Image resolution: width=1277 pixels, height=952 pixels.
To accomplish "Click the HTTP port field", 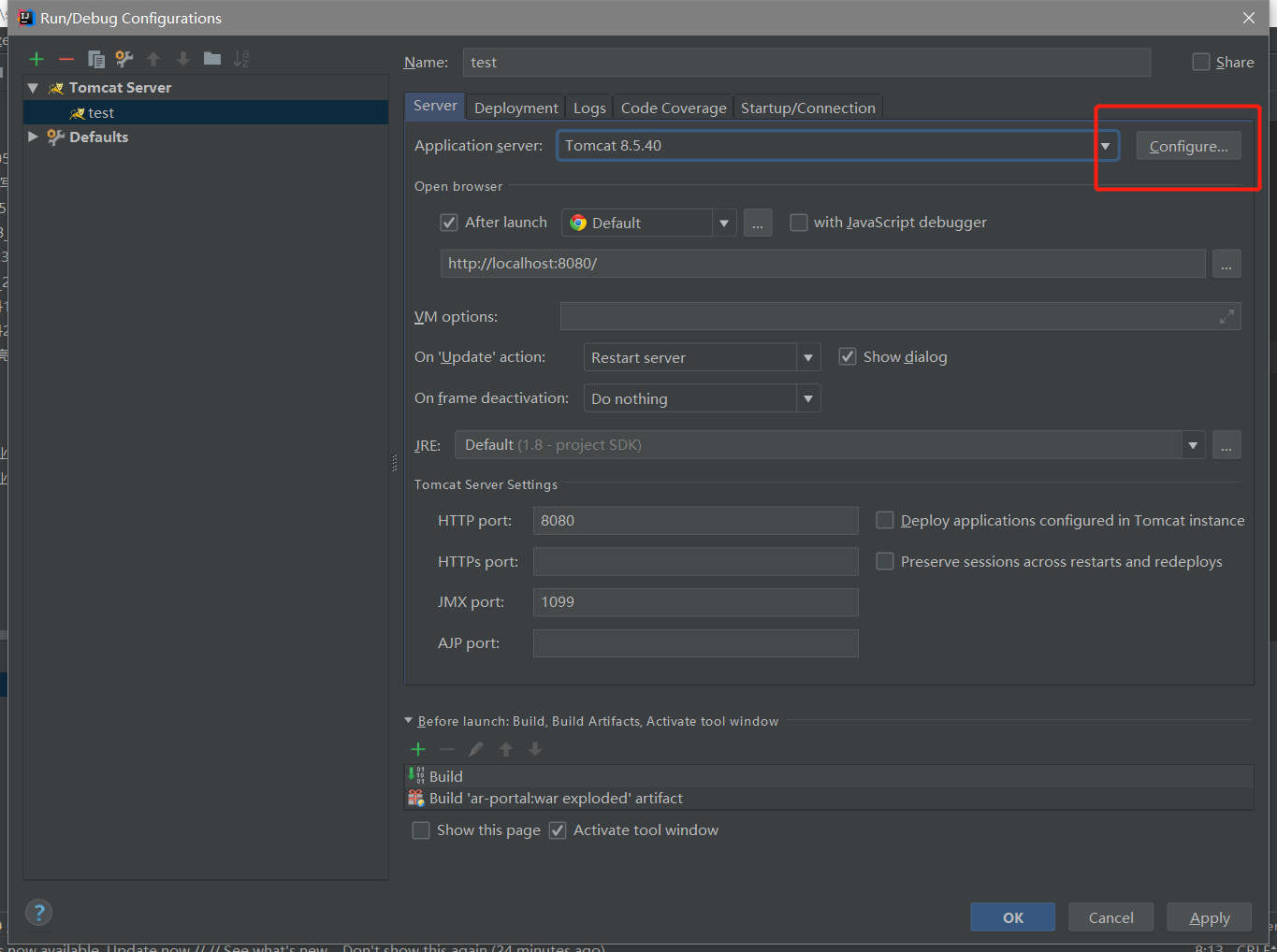I will (696, 521).
